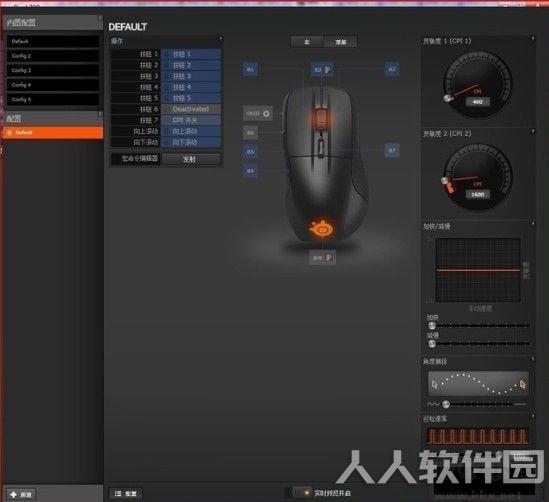The width and height of the screenshot is (549, 502).
Task: Launch the macro editor button
Action: [x=191, y=159]
